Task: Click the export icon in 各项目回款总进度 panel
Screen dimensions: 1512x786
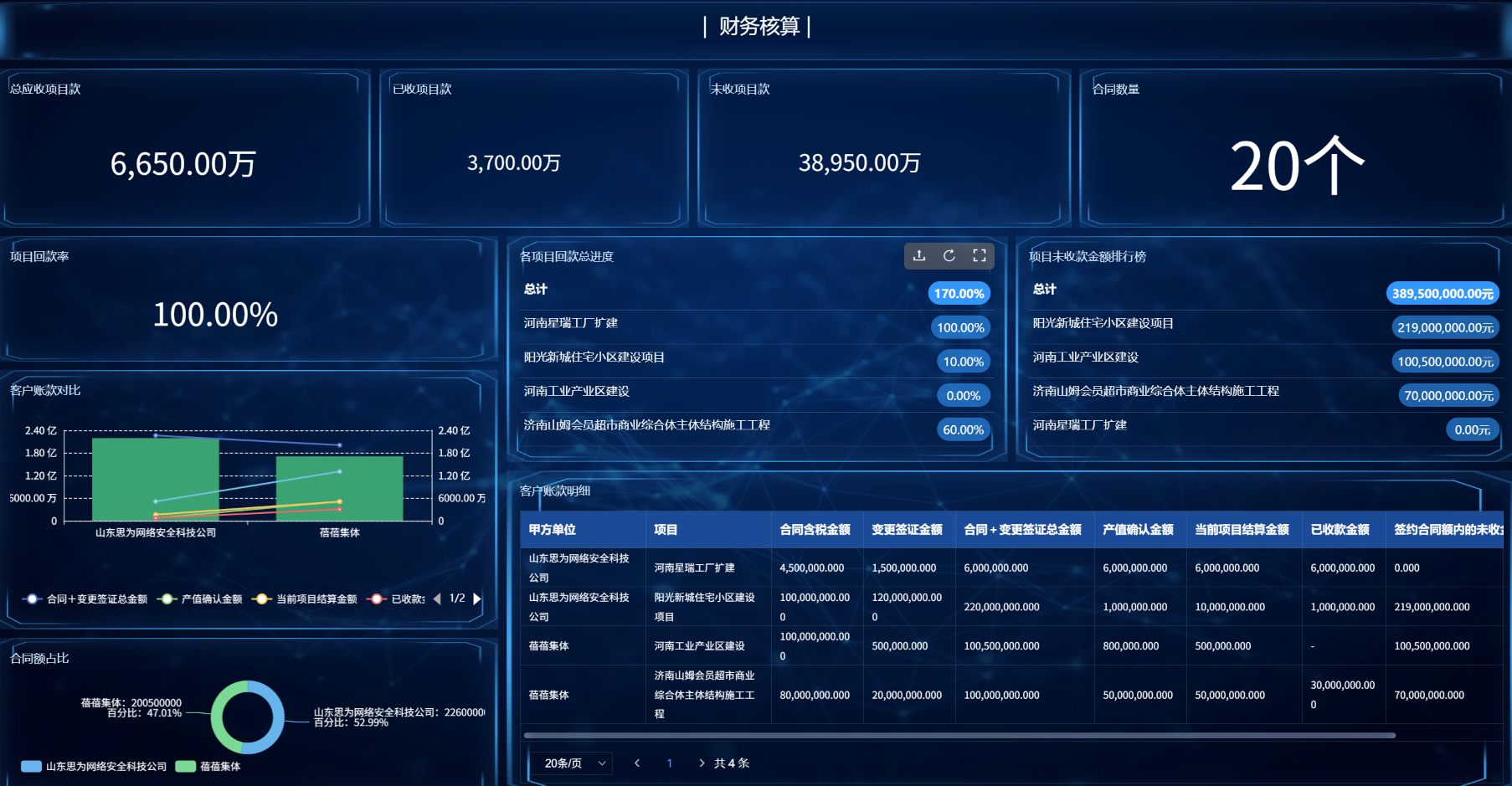Action: pyautogui.click(x=919, y=256)
